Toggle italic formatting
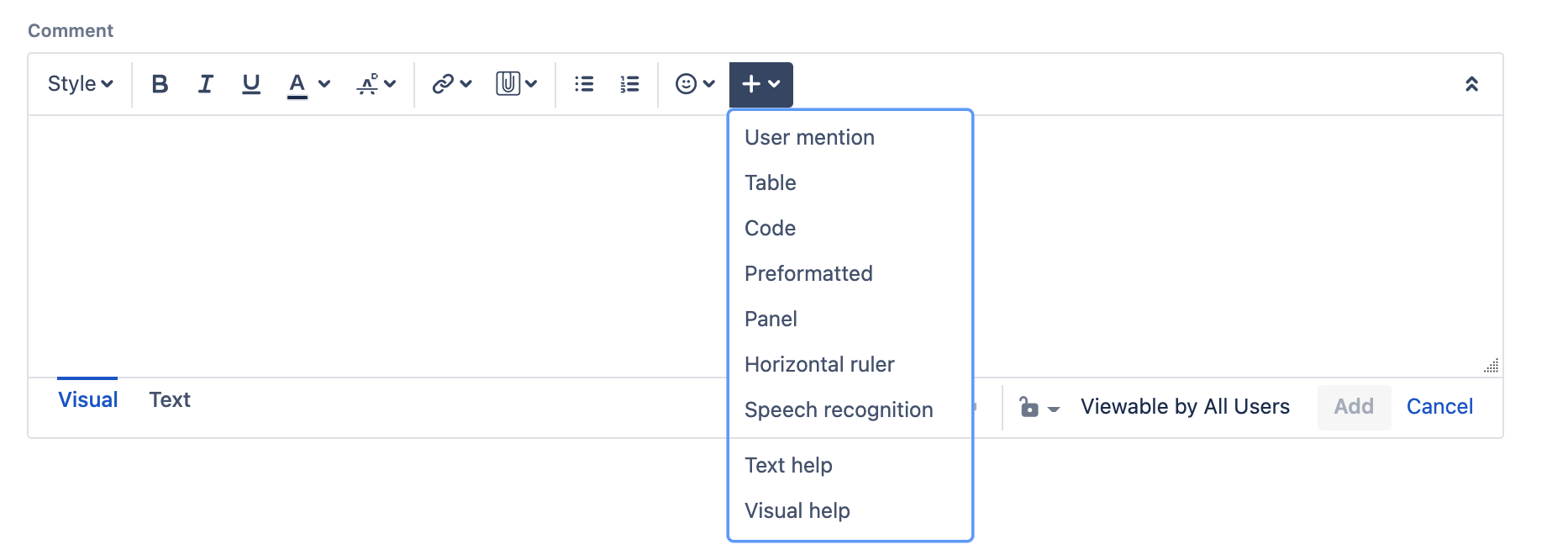The width and height of the screenshot is (1568, 560). tap(205, 84)
